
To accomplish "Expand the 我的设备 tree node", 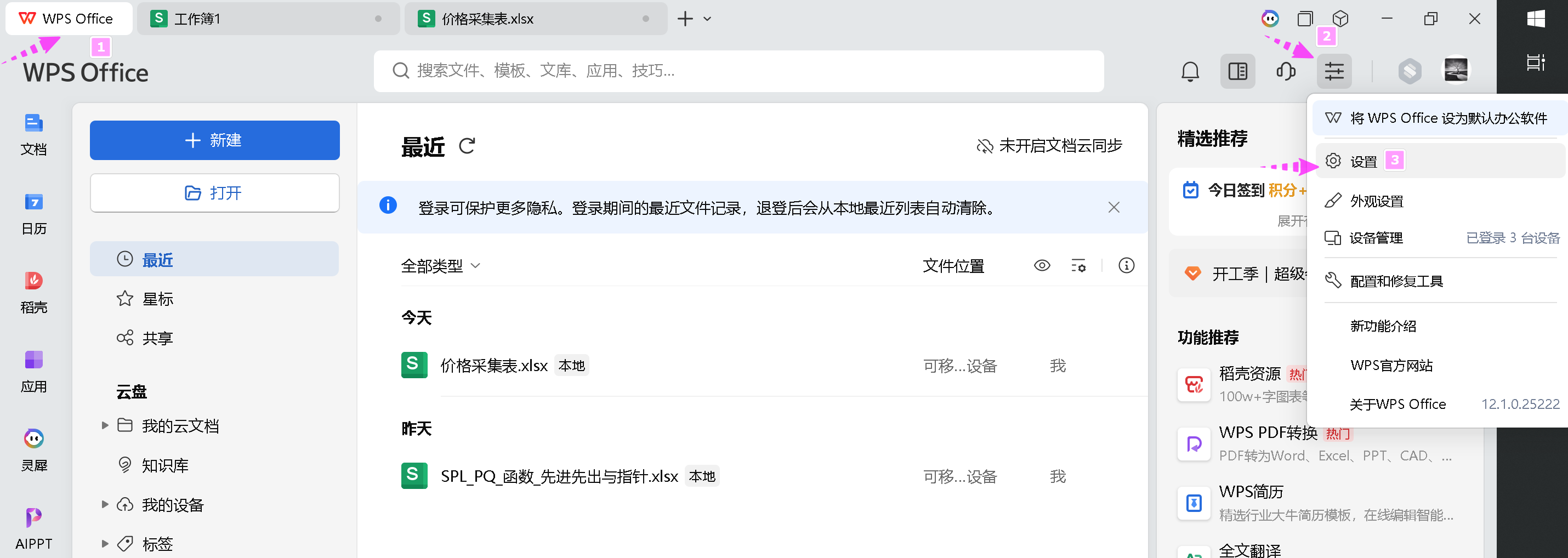I will (105, 504).
